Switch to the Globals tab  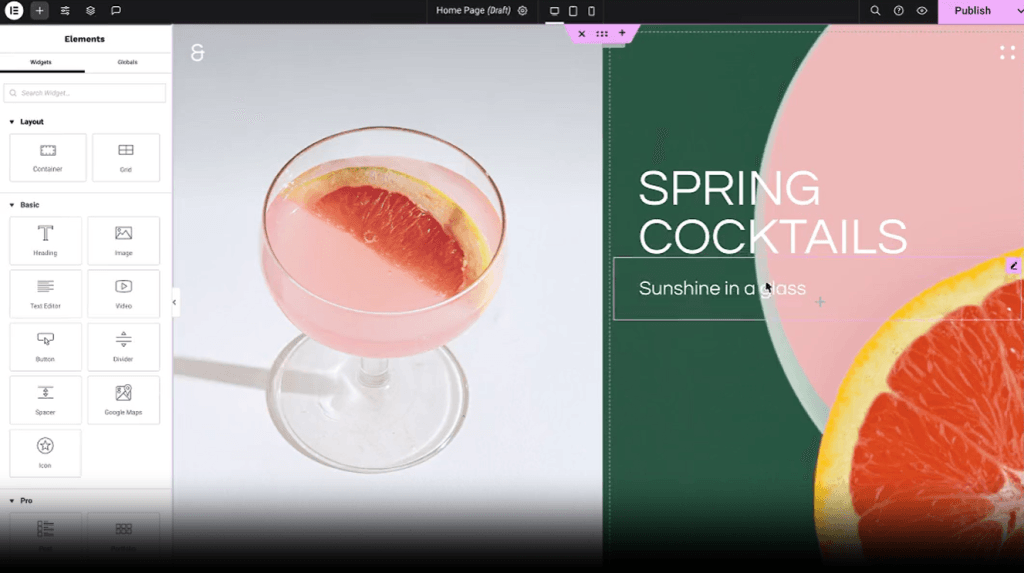coord(127,62)
